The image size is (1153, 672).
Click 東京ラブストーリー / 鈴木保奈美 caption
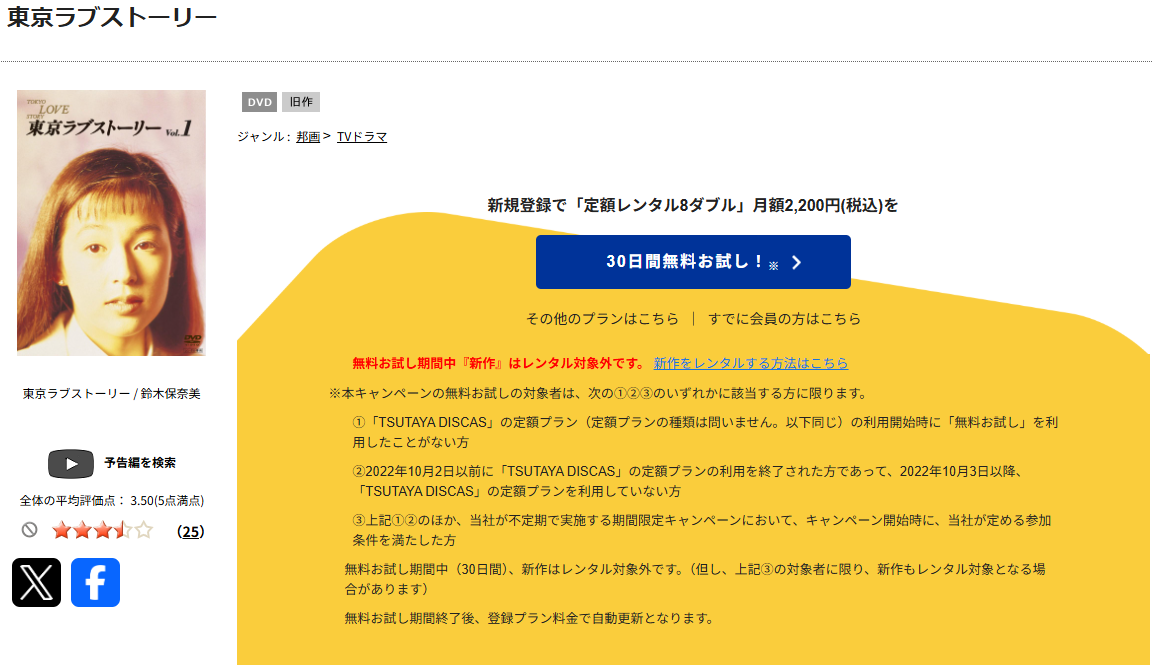(112, 393)
